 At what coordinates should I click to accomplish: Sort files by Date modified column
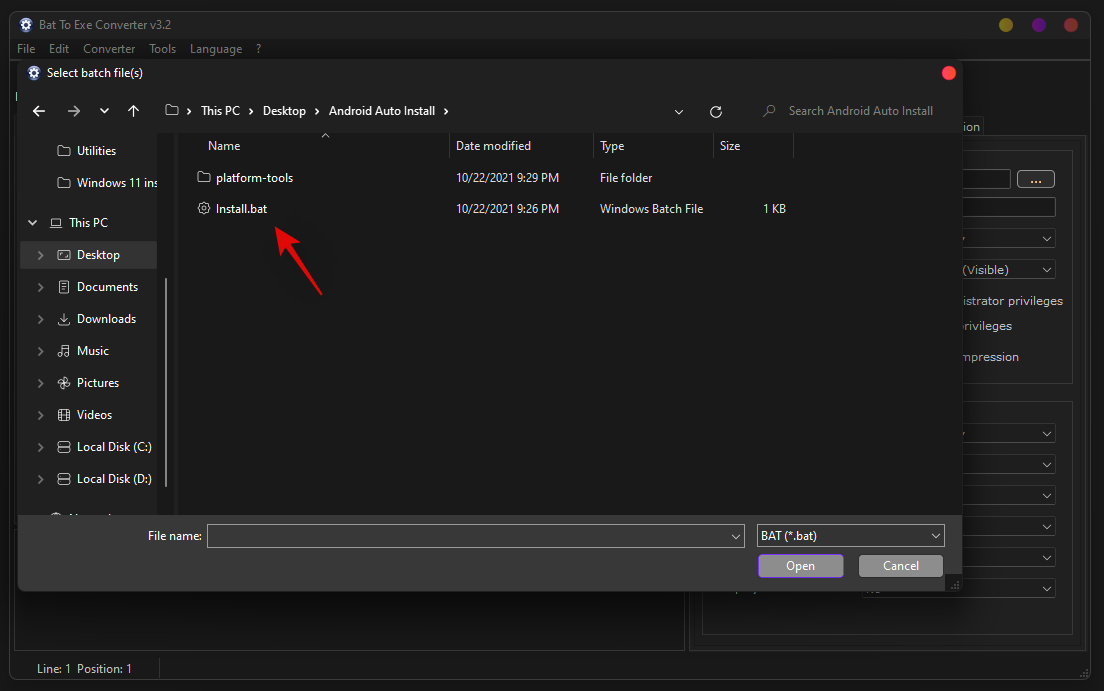tap(493, 146)
